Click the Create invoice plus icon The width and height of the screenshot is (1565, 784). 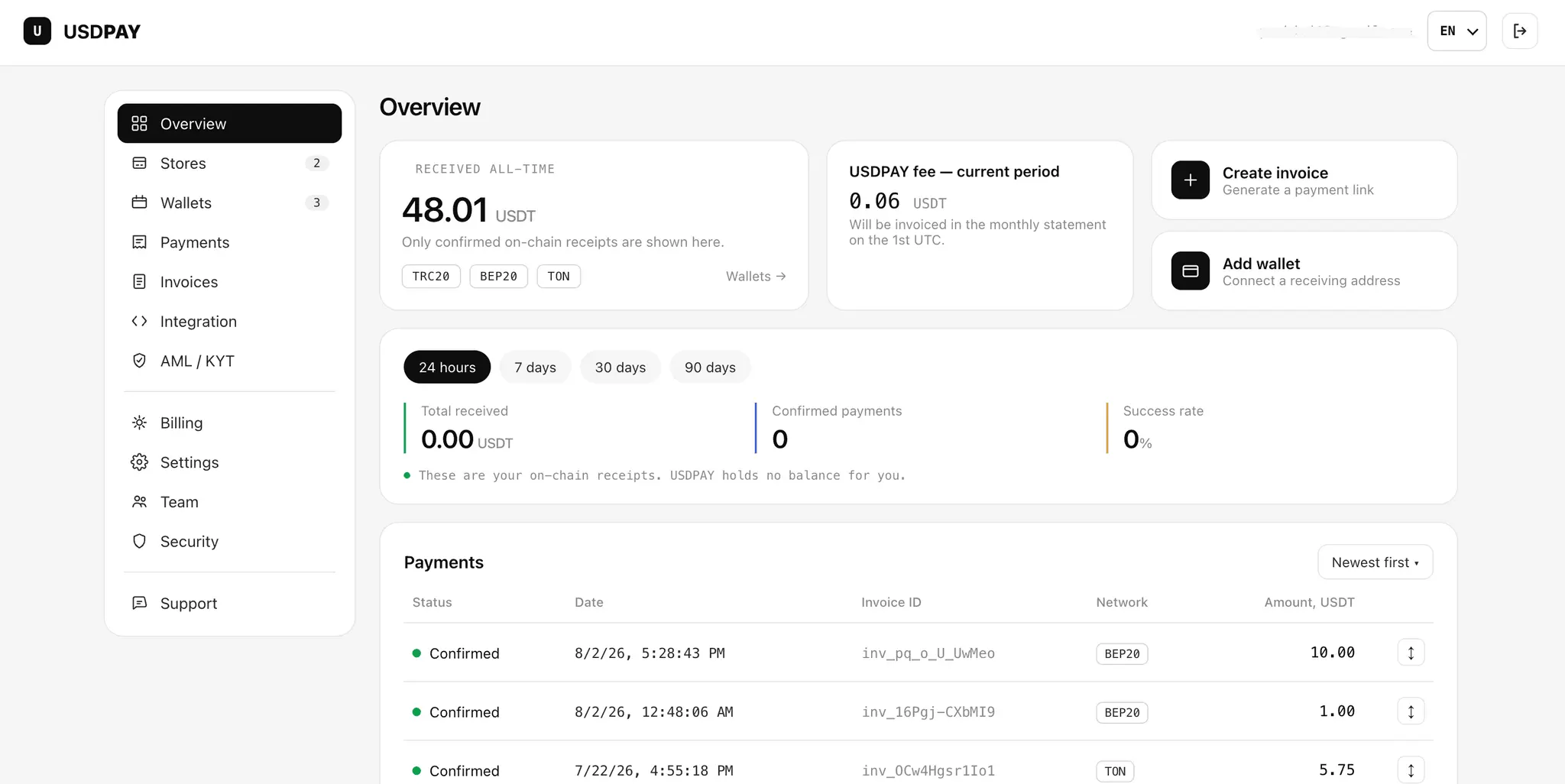[x=1191, y=180]
